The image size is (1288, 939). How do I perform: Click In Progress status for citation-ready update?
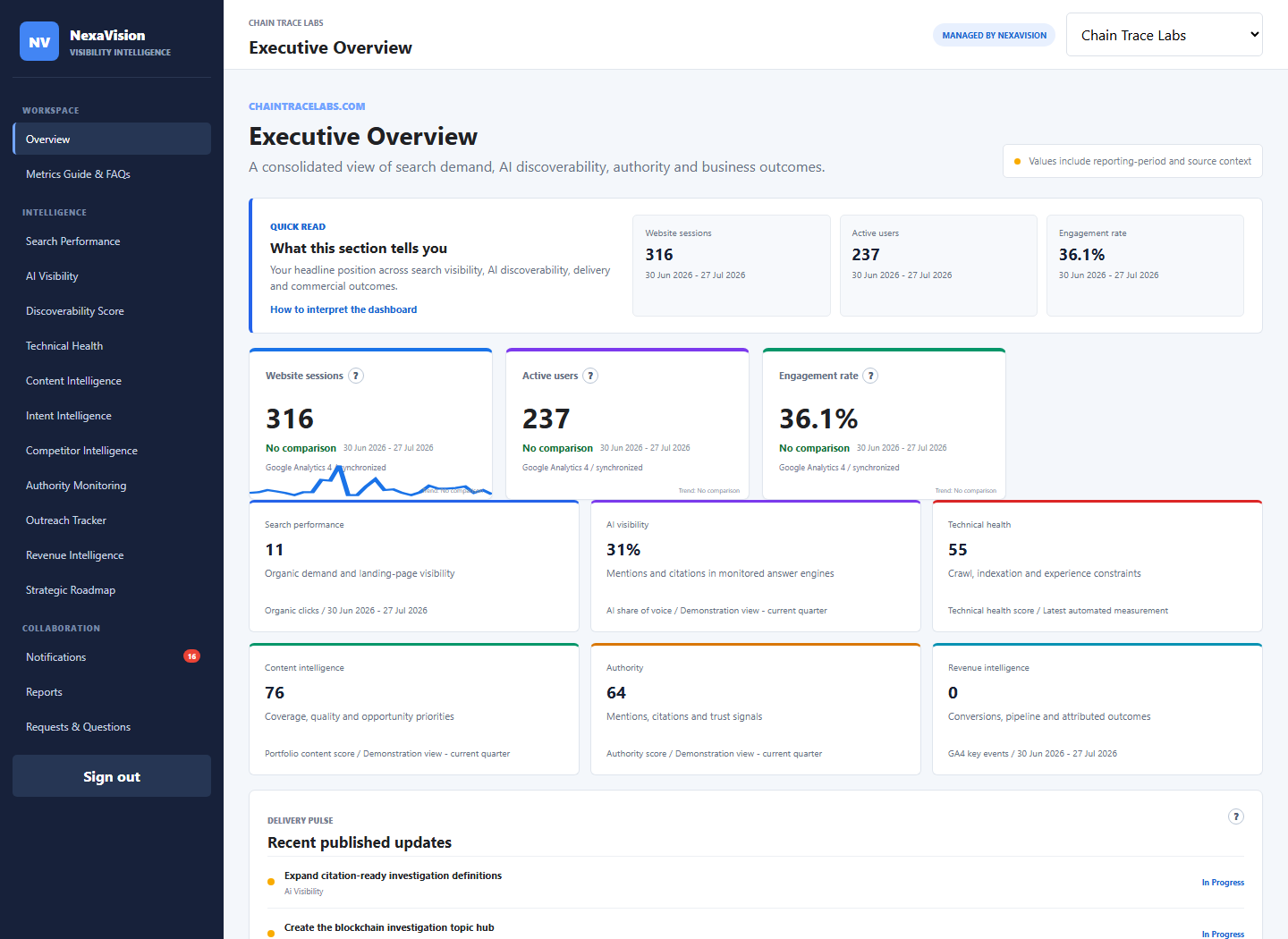point(1223,883)
